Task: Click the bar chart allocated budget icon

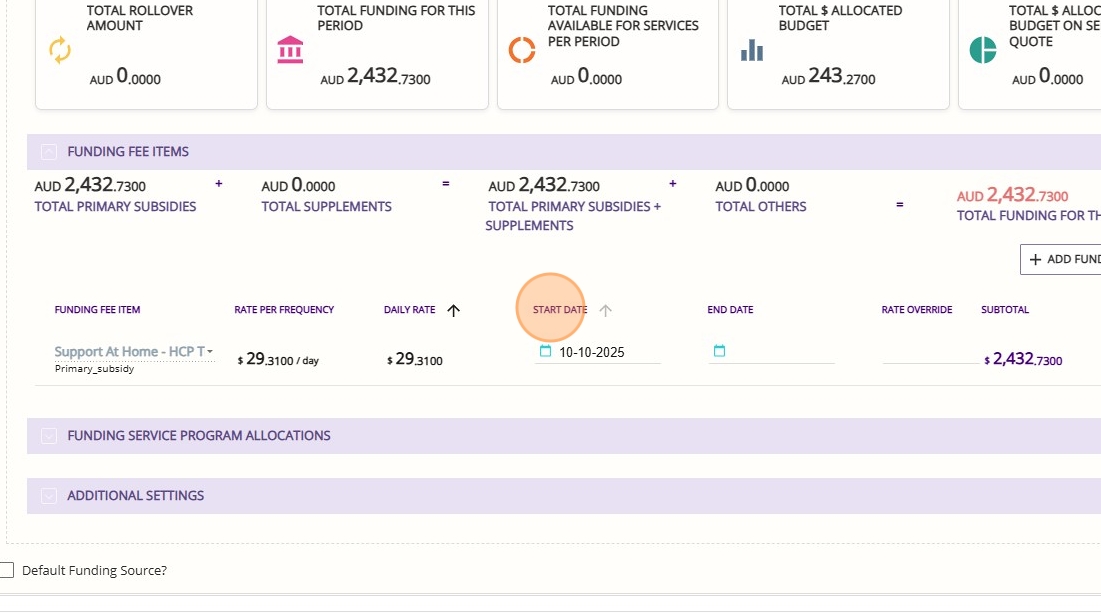Action: [x=752, y=50]
